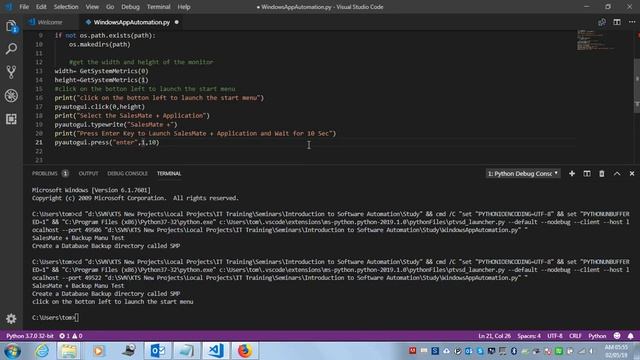Open the Debug view in activity bar
Image resolution: width=640 pixels, height=360 pixels.
(11, 96)
